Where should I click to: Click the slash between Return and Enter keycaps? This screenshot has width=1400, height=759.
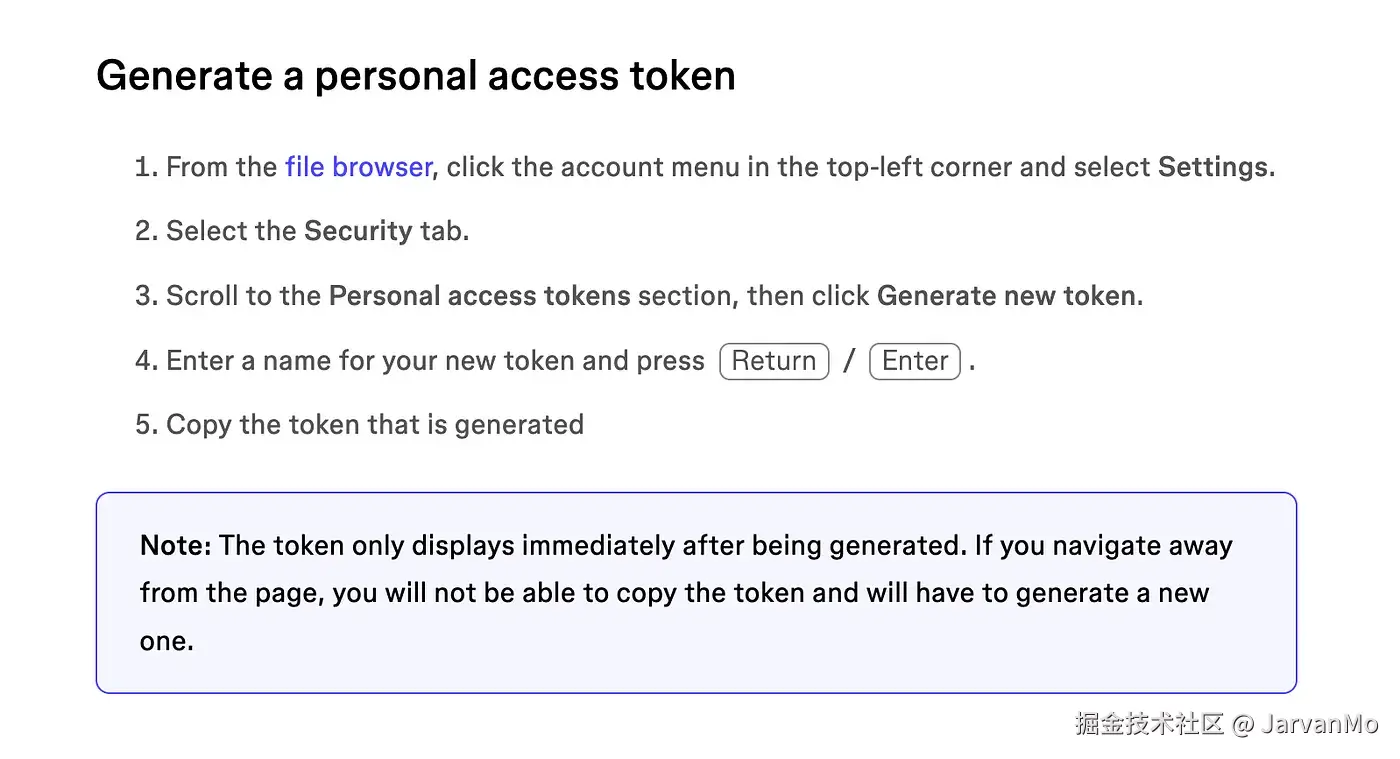pyautogui.click(x=849, y=361)
